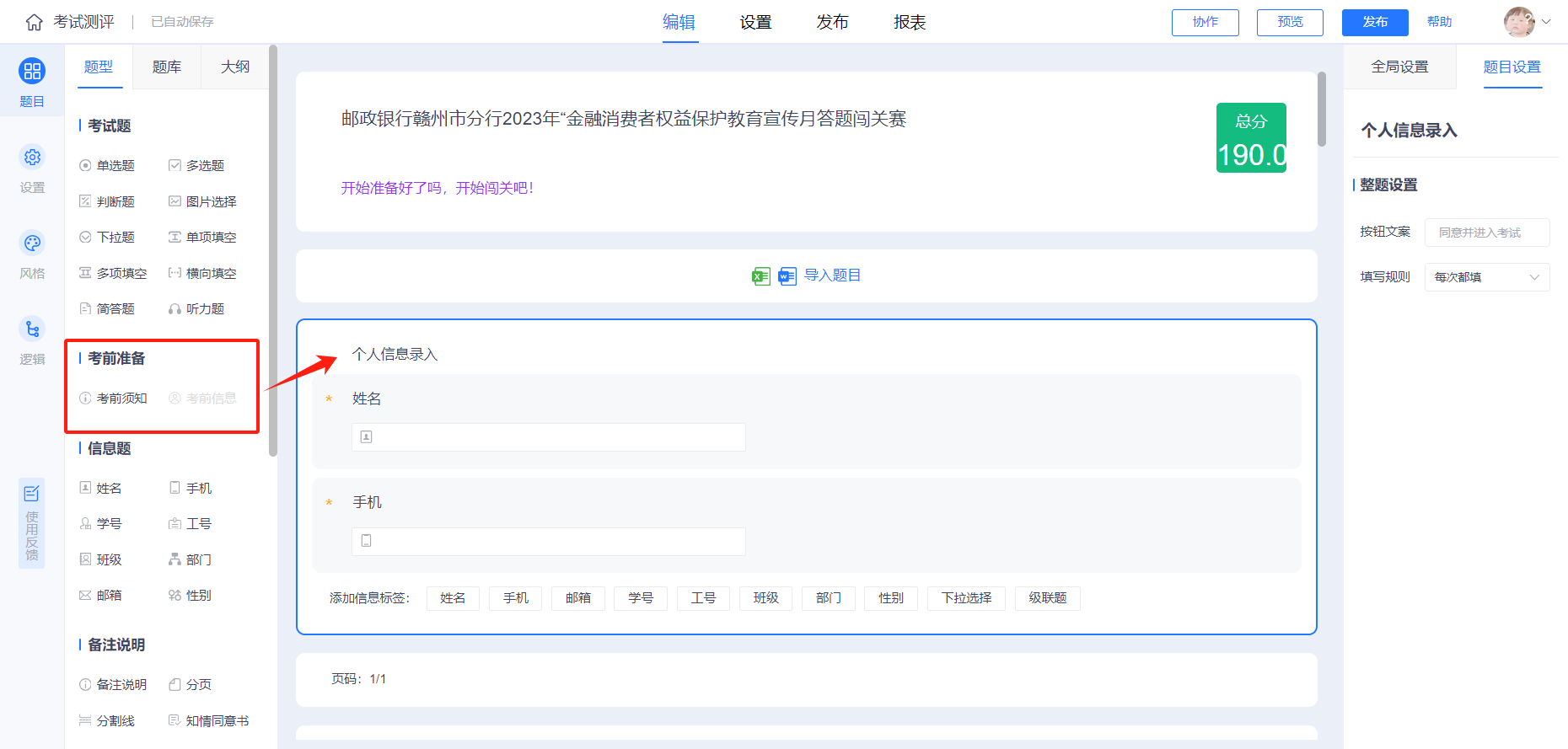Screen dimensions: 1568x749
Task: Add a 听力题 question type
Action: tap(196, 309)
